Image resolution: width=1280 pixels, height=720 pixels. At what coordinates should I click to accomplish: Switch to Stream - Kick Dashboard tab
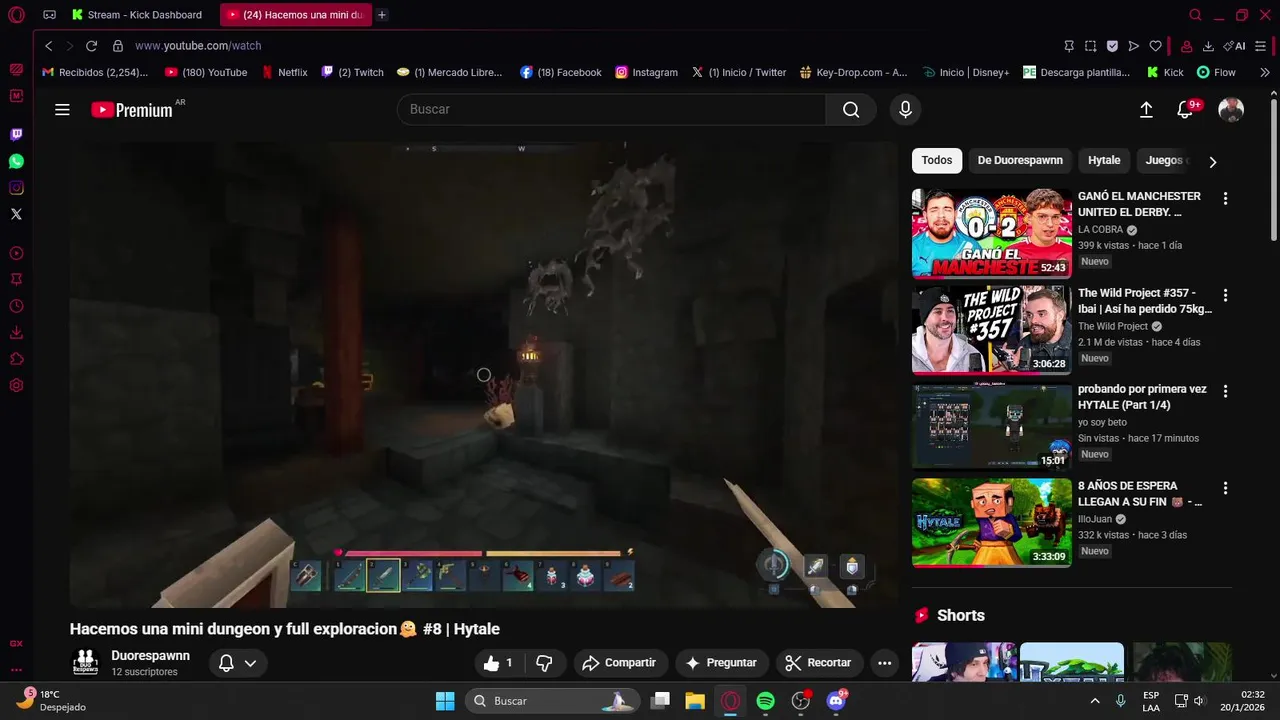click(x=137, y=15)
